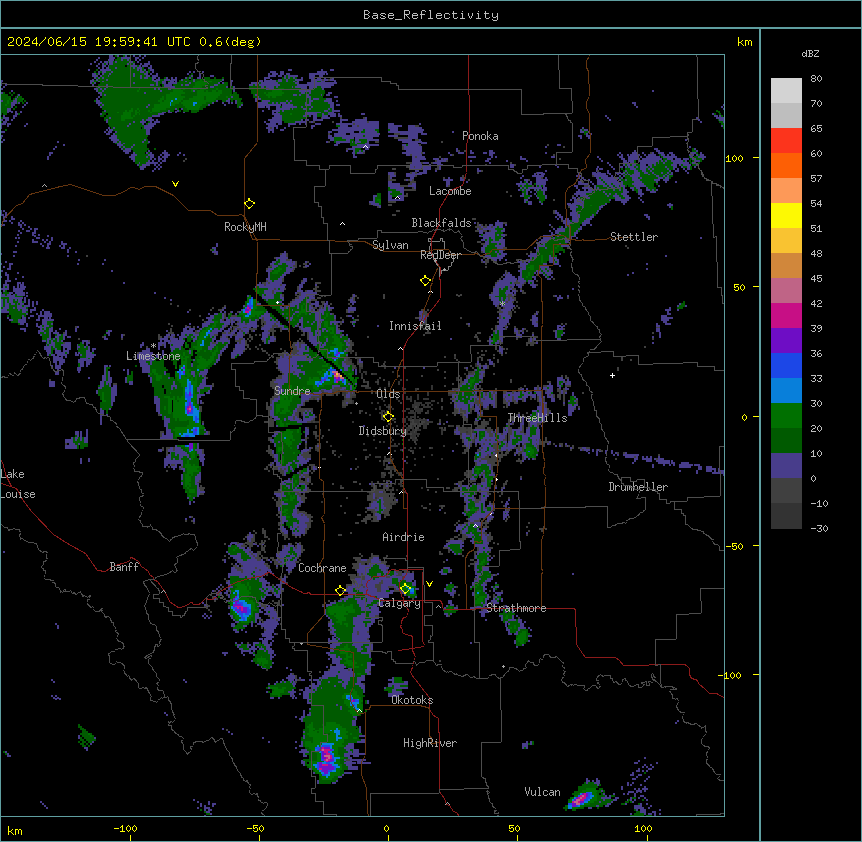Click the Lake Louise label
This screenshot has width=862, height=842.
pos(18,484)
